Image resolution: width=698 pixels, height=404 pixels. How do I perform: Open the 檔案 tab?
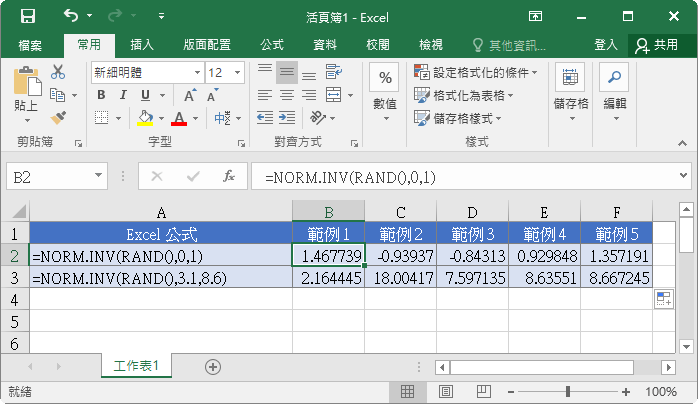point(30,45)
